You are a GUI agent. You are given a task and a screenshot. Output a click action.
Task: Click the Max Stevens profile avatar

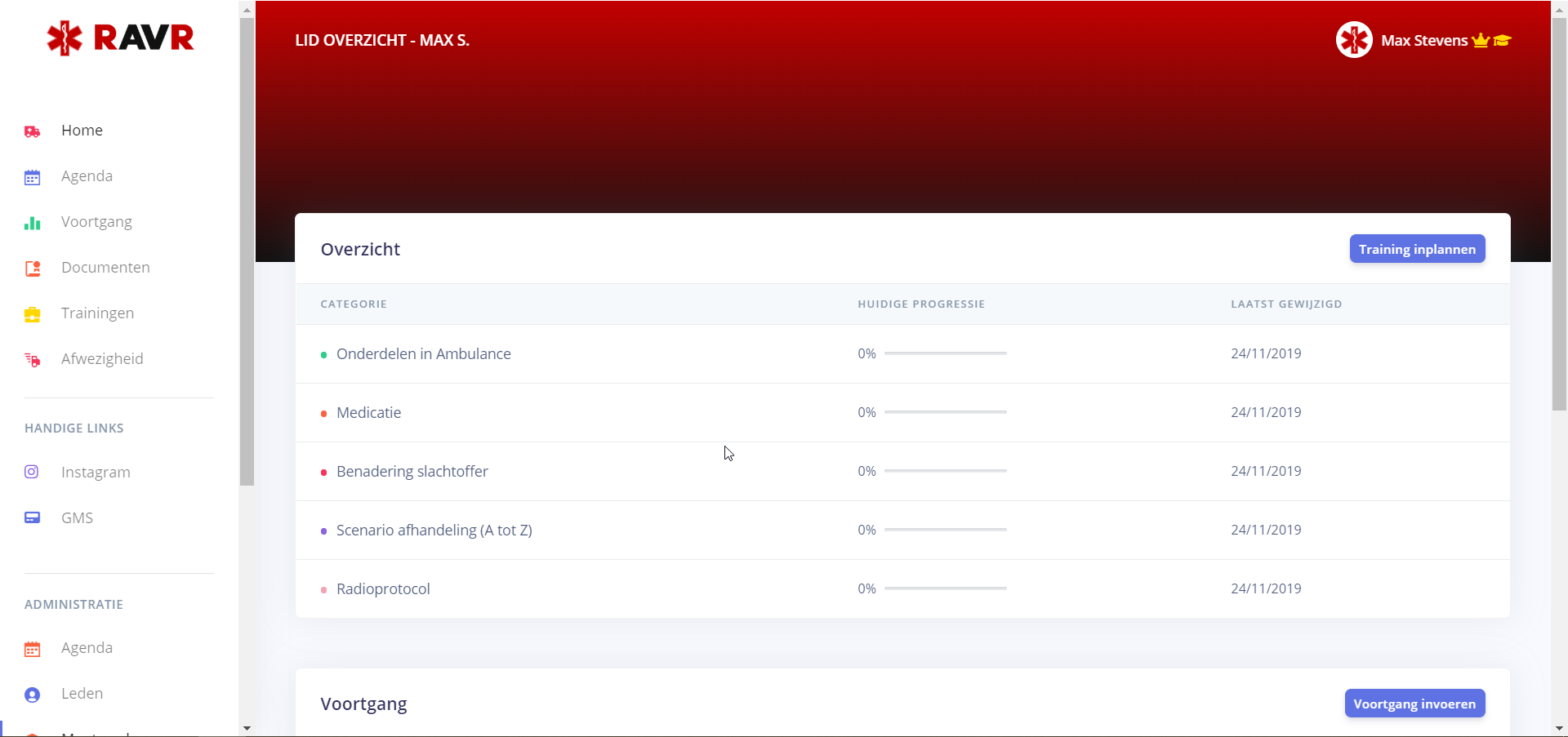pyautogui.click(x=1354, y=40)
